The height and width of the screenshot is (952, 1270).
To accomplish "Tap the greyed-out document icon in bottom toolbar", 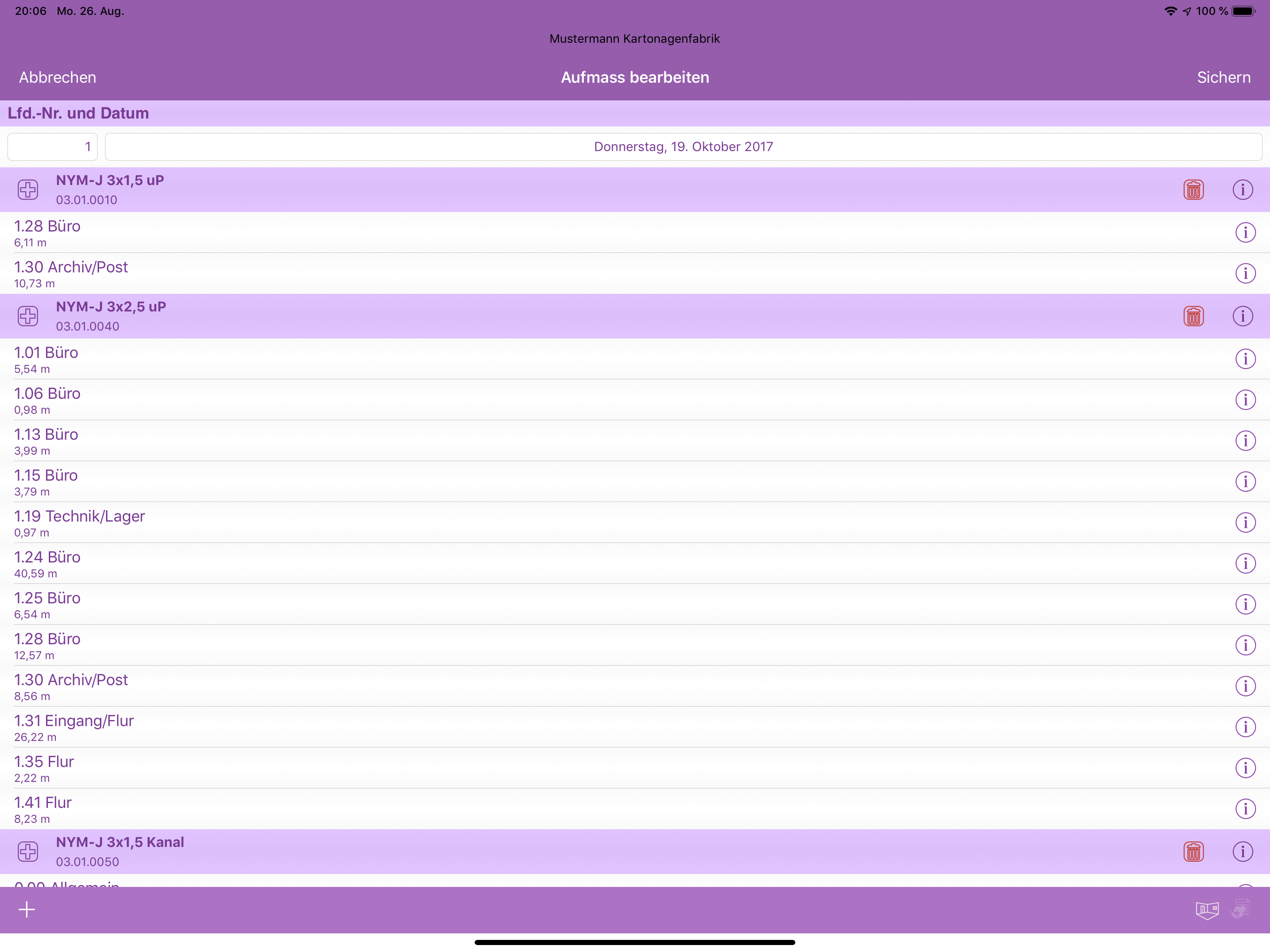I will tap(1241, 910).
